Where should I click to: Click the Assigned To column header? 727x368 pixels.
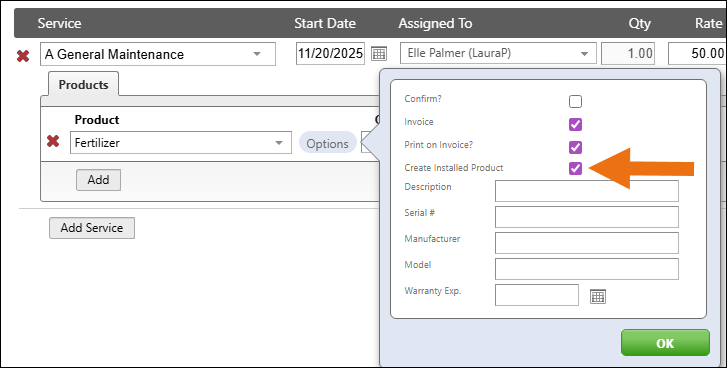(435, 23)
